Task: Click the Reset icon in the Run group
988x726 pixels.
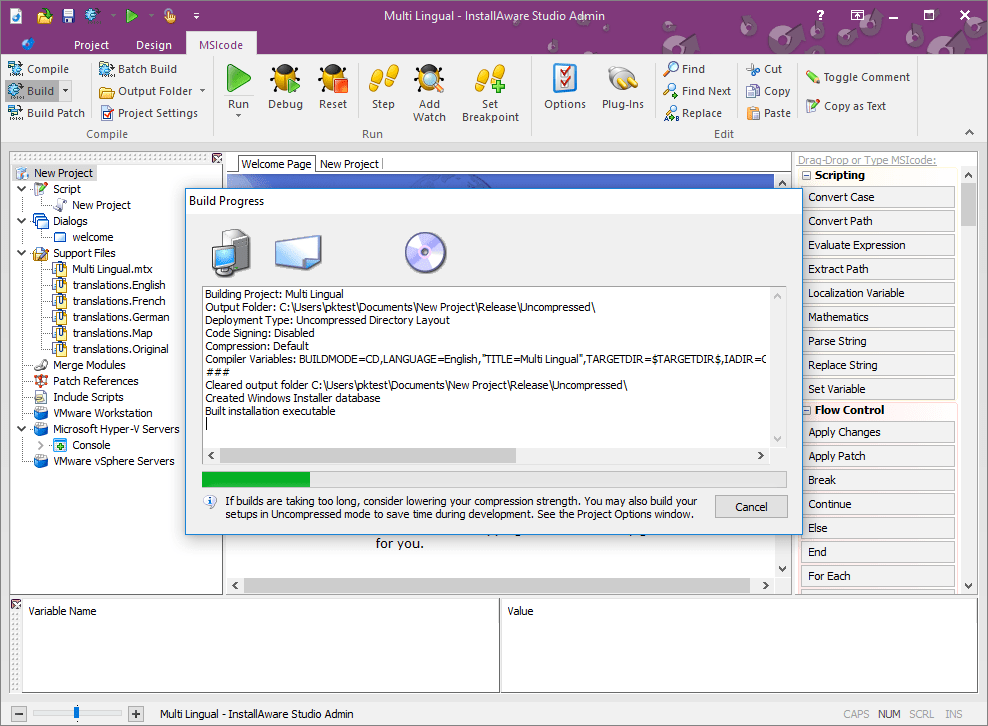Action: tap(333, 88)
